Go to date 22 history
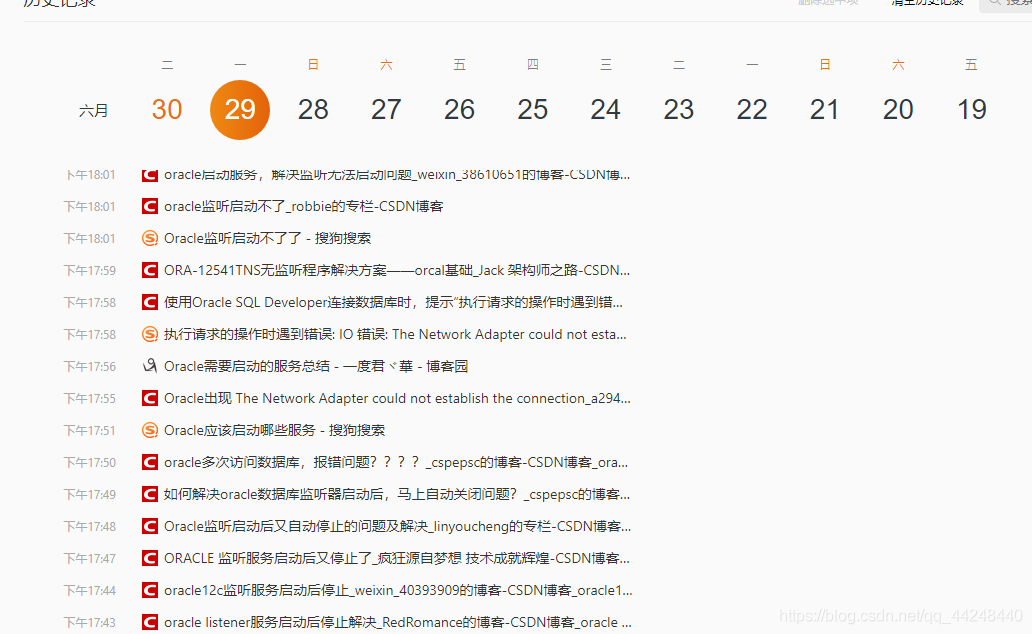This screenshot has height=634, width=1032. [752, 109]
